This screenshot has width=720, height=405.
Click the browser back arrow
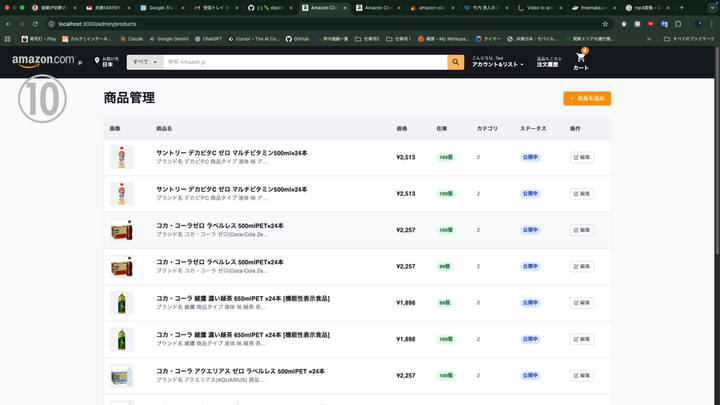click(x=9, y=22)
